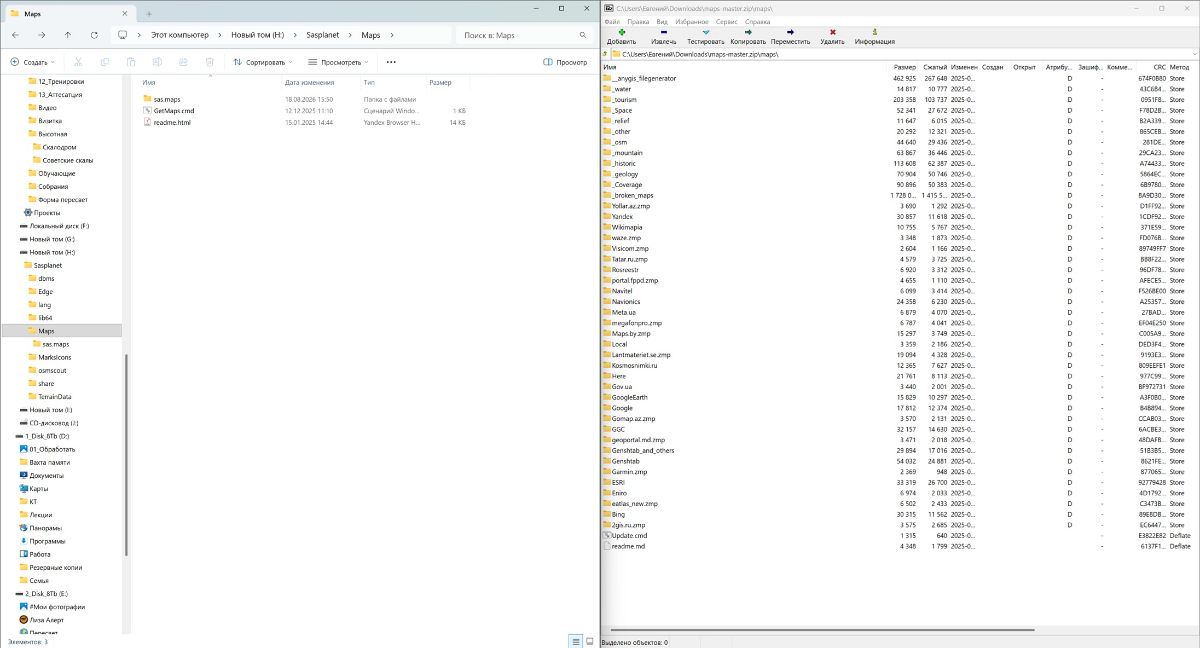Click the Explorer navigation pane scrollbar

click(x=126, y=455)
